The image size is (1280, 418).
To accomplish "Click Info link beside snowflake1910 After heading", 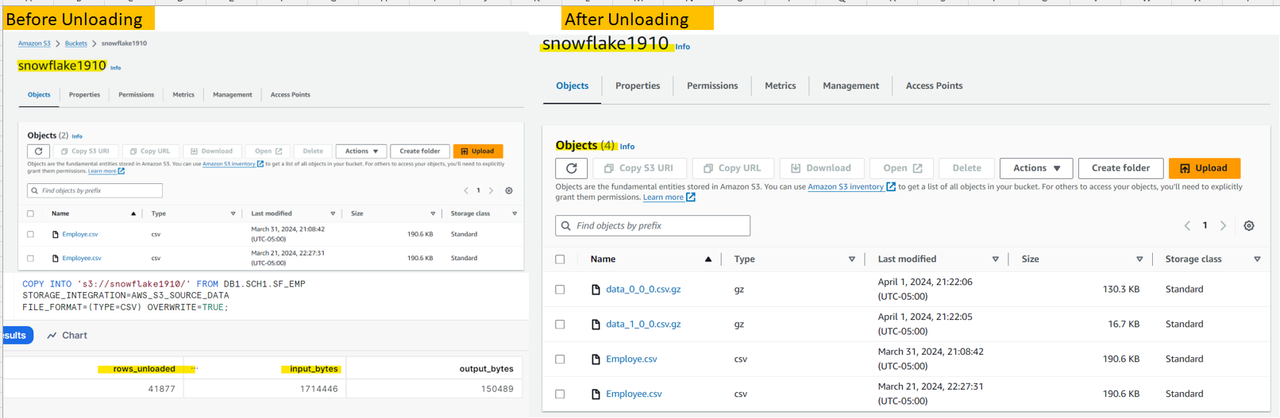I will [683, 47].
